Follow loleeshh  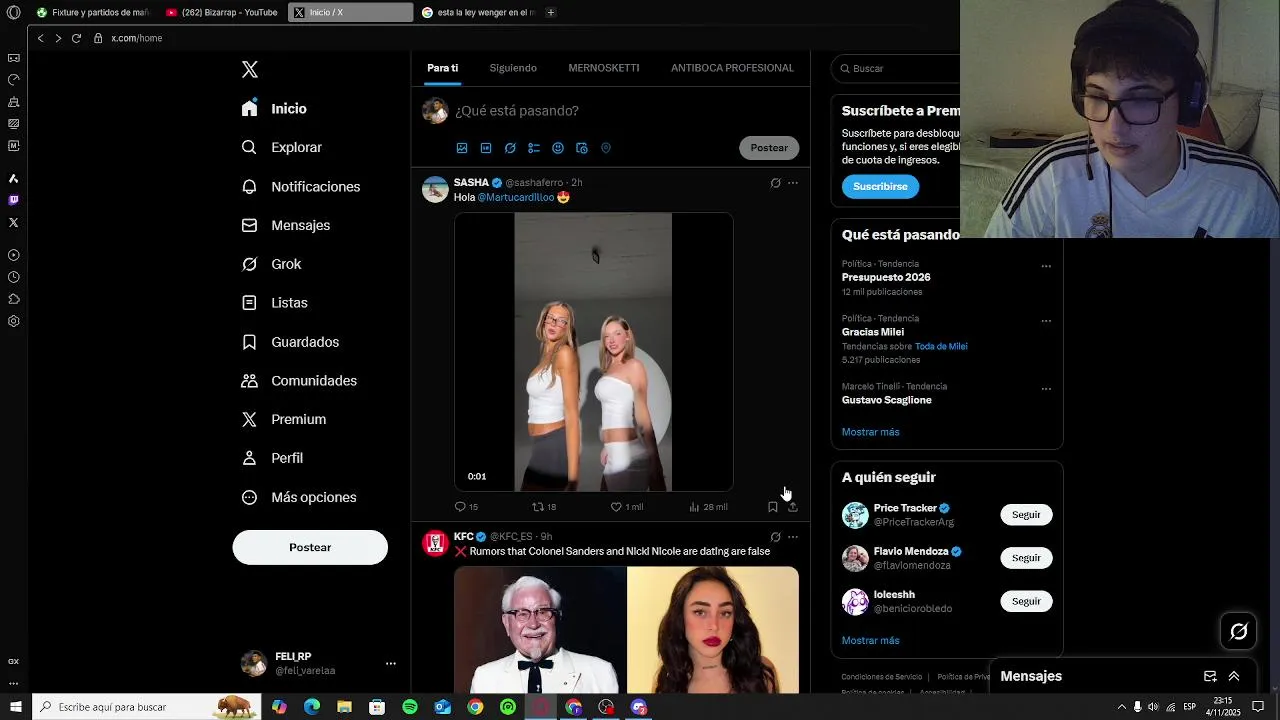(1026, 601)
